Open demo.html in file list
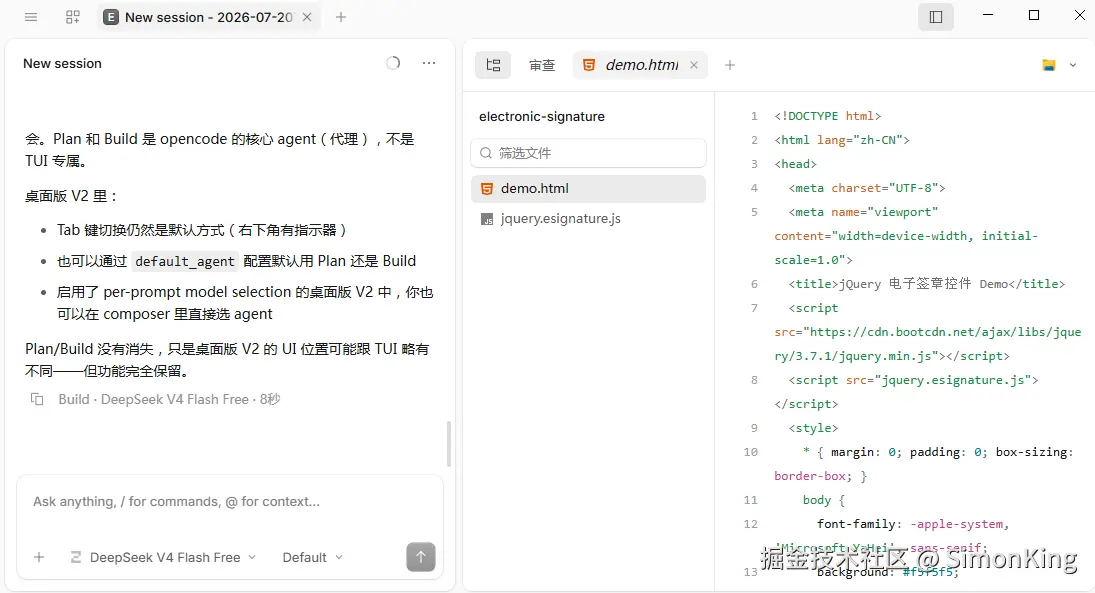Viewport: 1095px width, 593px height. coord(589,189)
